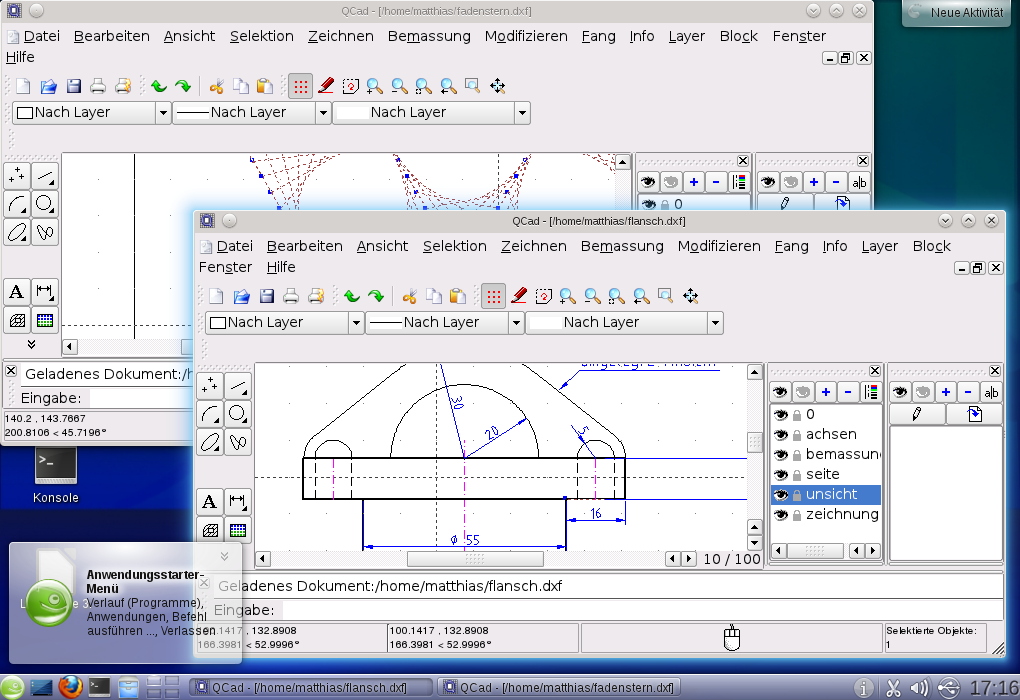The height and width of the screenshot is (700, 1020).
Task: Undo last action in flansch window
Action: pyautogui.click(x=352, y=297)
